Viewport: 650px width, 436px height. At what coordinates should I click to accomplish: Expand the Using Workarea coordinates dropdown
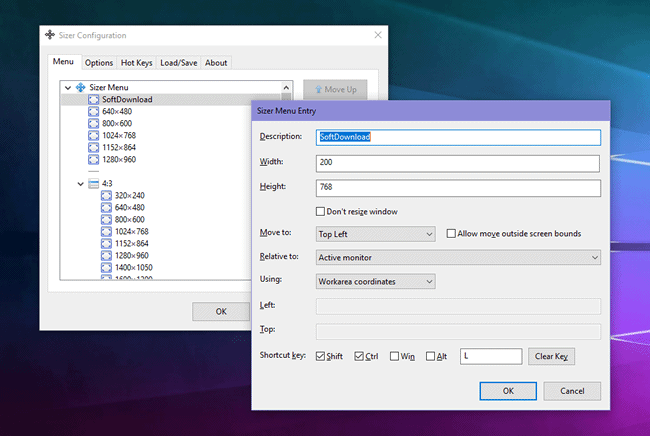pos(375,282)
